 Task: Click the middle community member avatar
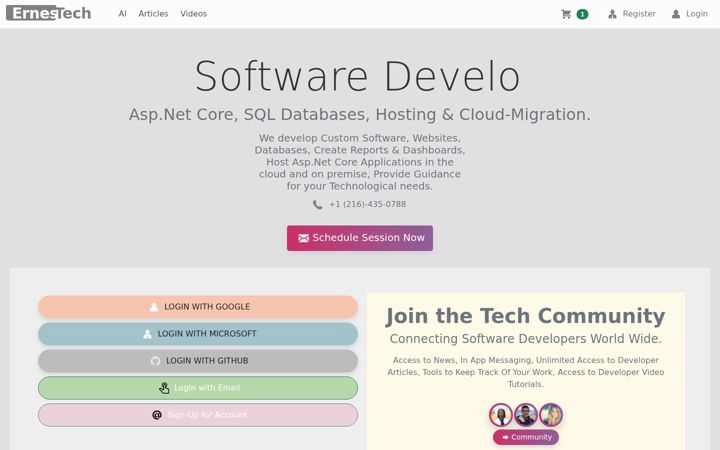click(526, 415)
